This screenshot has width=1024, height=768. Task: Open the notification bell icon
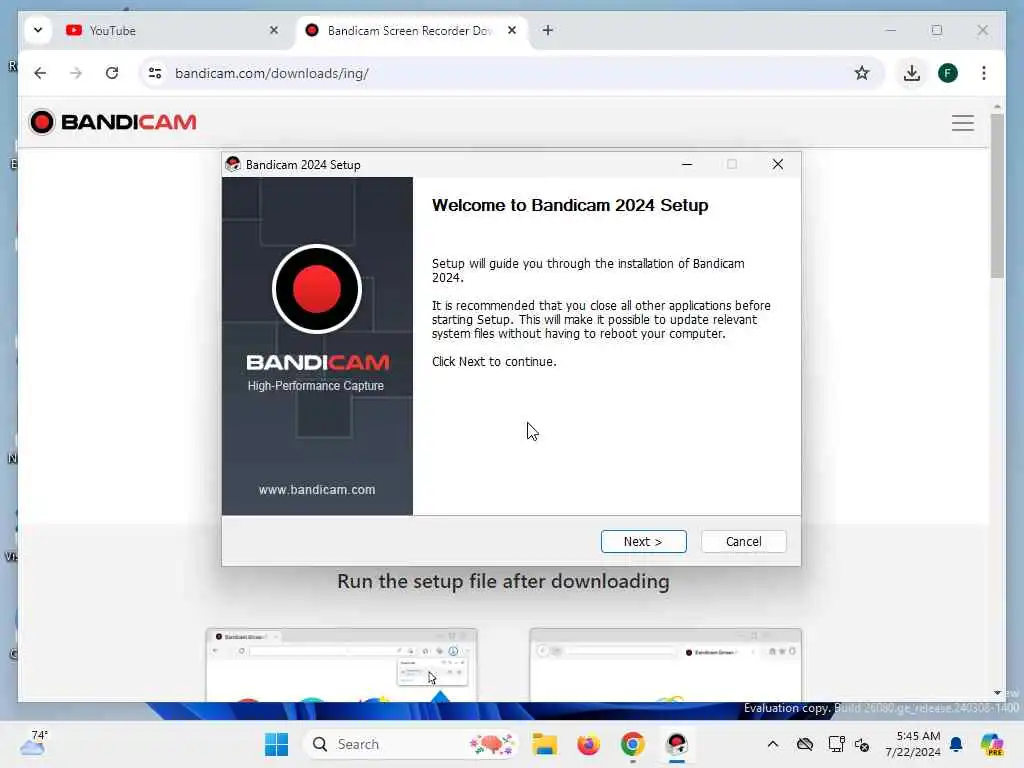(x=956, y=744)
